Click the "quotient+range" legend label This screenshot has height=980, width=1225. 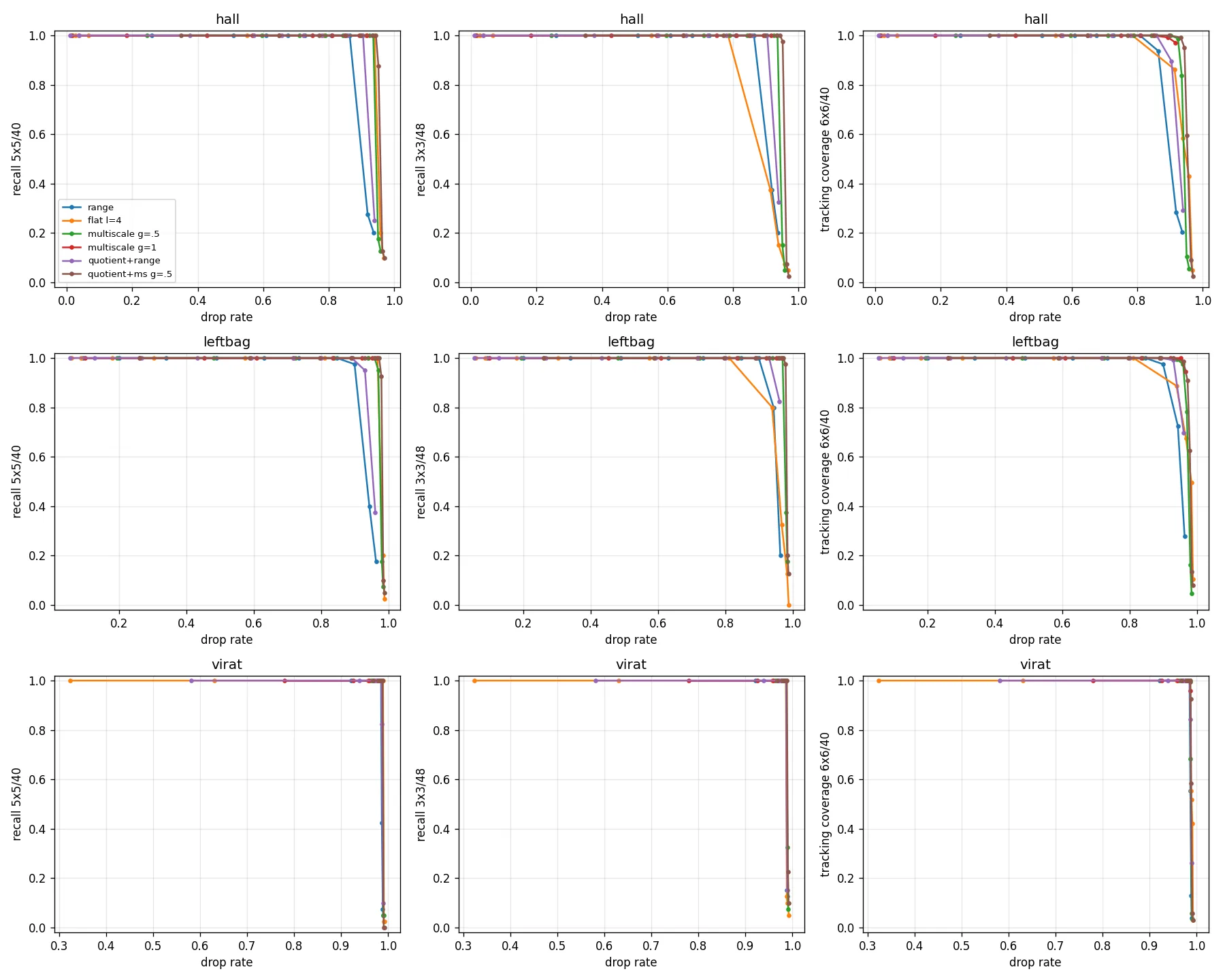[124, 261]
